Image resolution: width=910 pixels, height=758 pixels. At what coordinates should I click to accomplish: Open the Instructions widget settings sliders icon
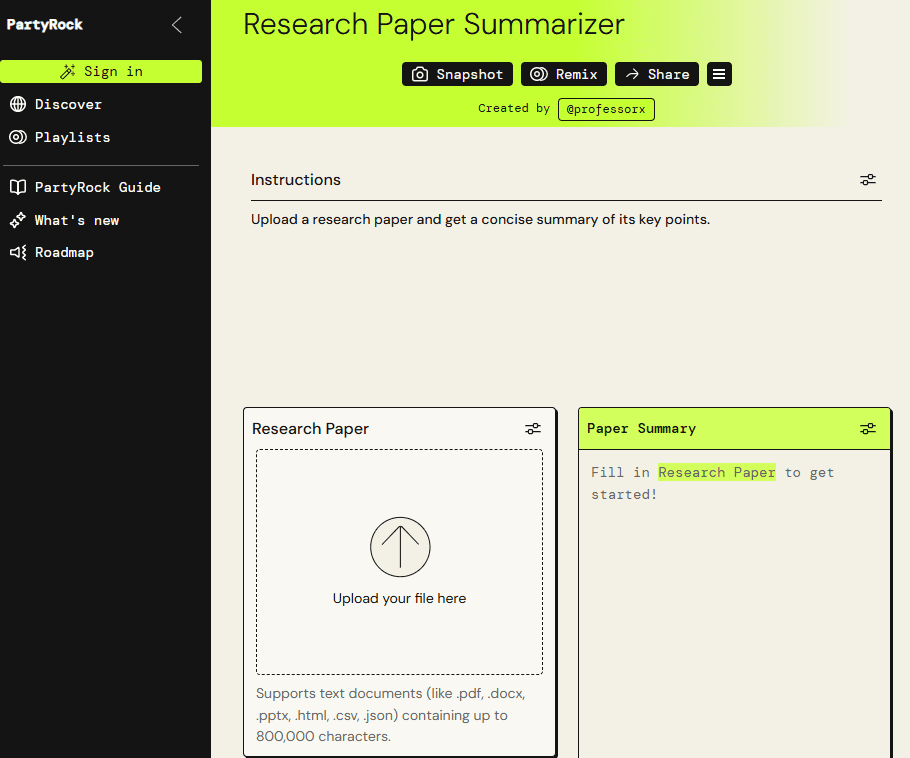[868, 180]
